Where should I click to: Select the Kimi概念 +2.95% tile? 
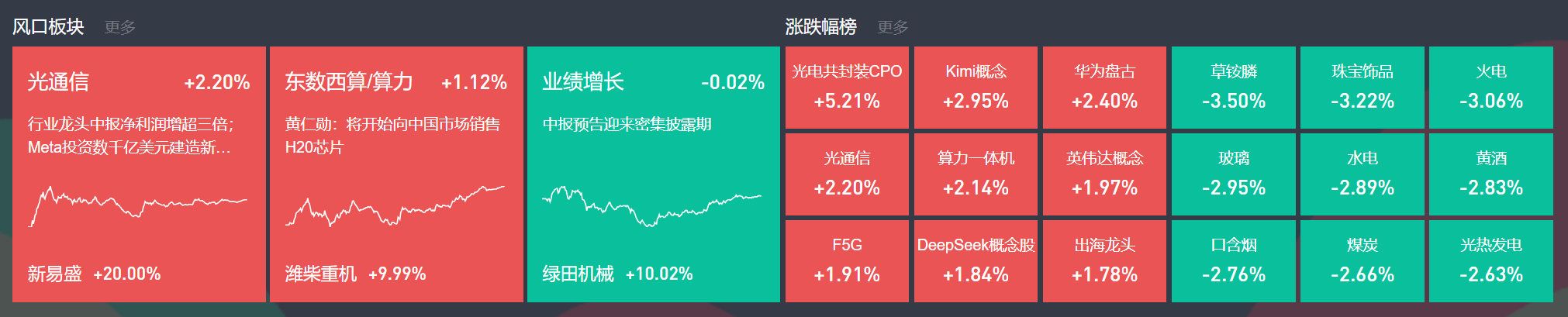pos(976,88)
